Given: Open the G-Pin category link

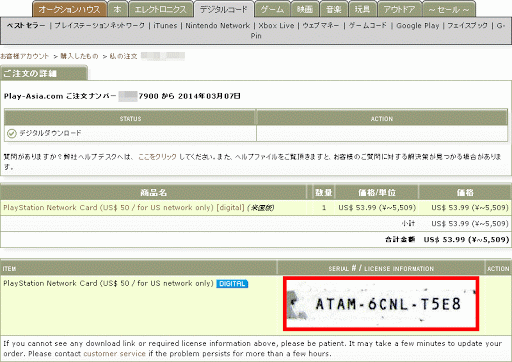Looking at the screenshot, I should [501, 25].
